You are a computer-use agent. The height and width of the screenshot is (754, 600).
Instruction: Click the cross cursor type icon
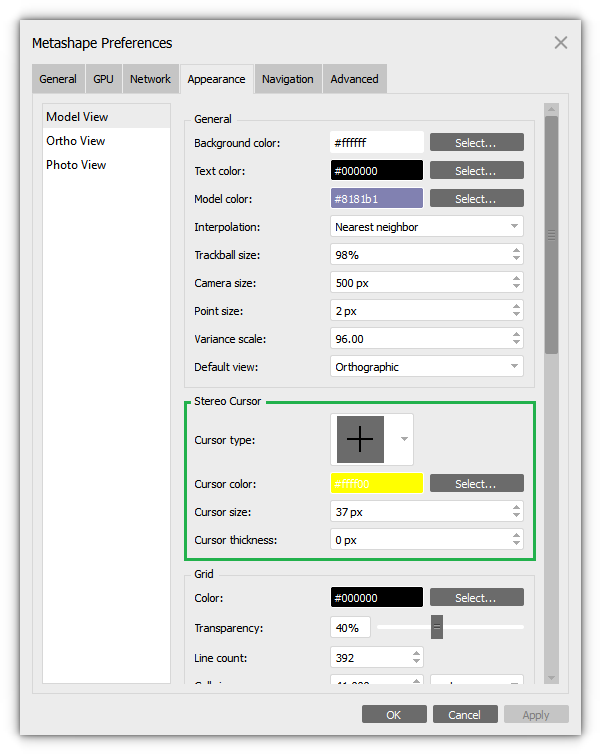360,440
